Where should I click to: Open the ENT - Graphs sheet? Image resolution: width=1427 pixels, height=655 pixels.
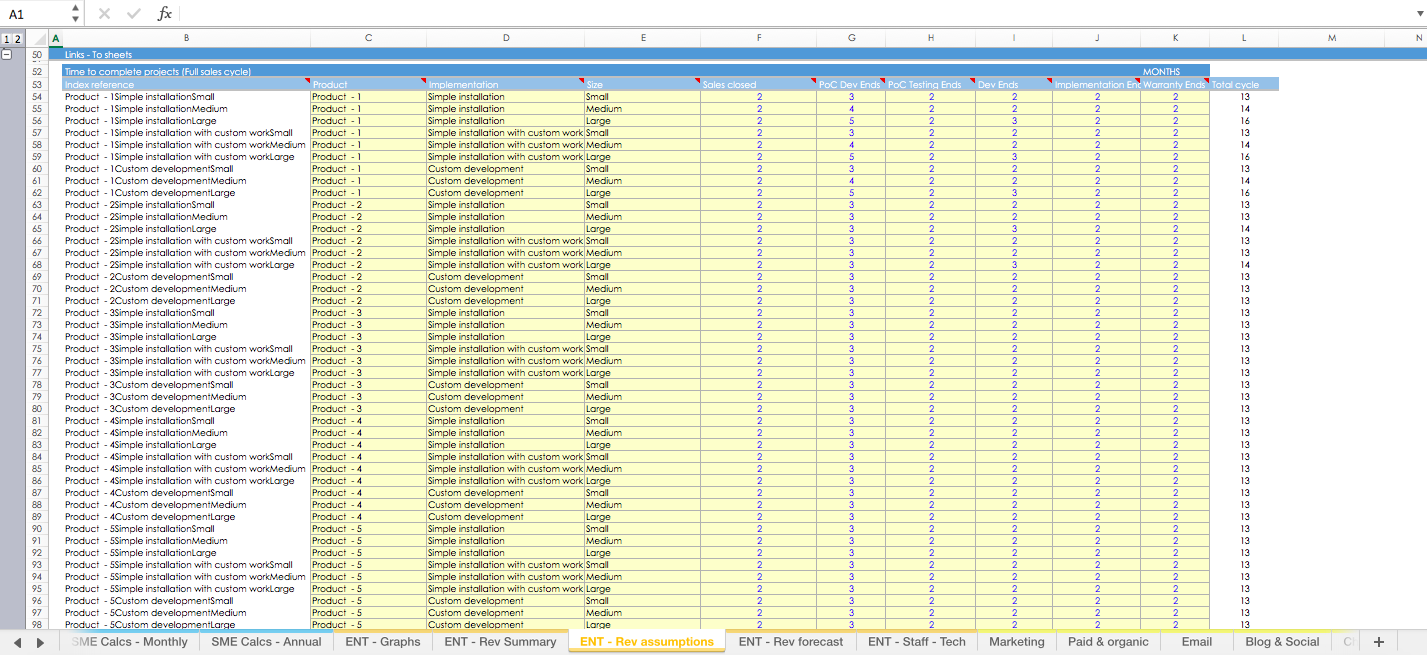pos(383,642)
